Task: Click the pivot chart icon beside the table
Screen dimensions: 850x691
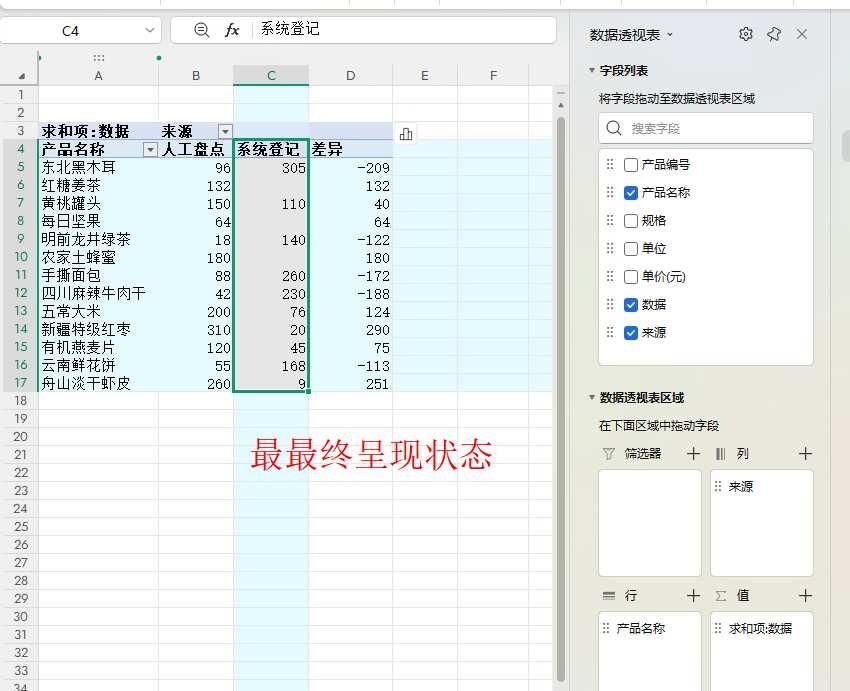Action: tap(406, 133)
